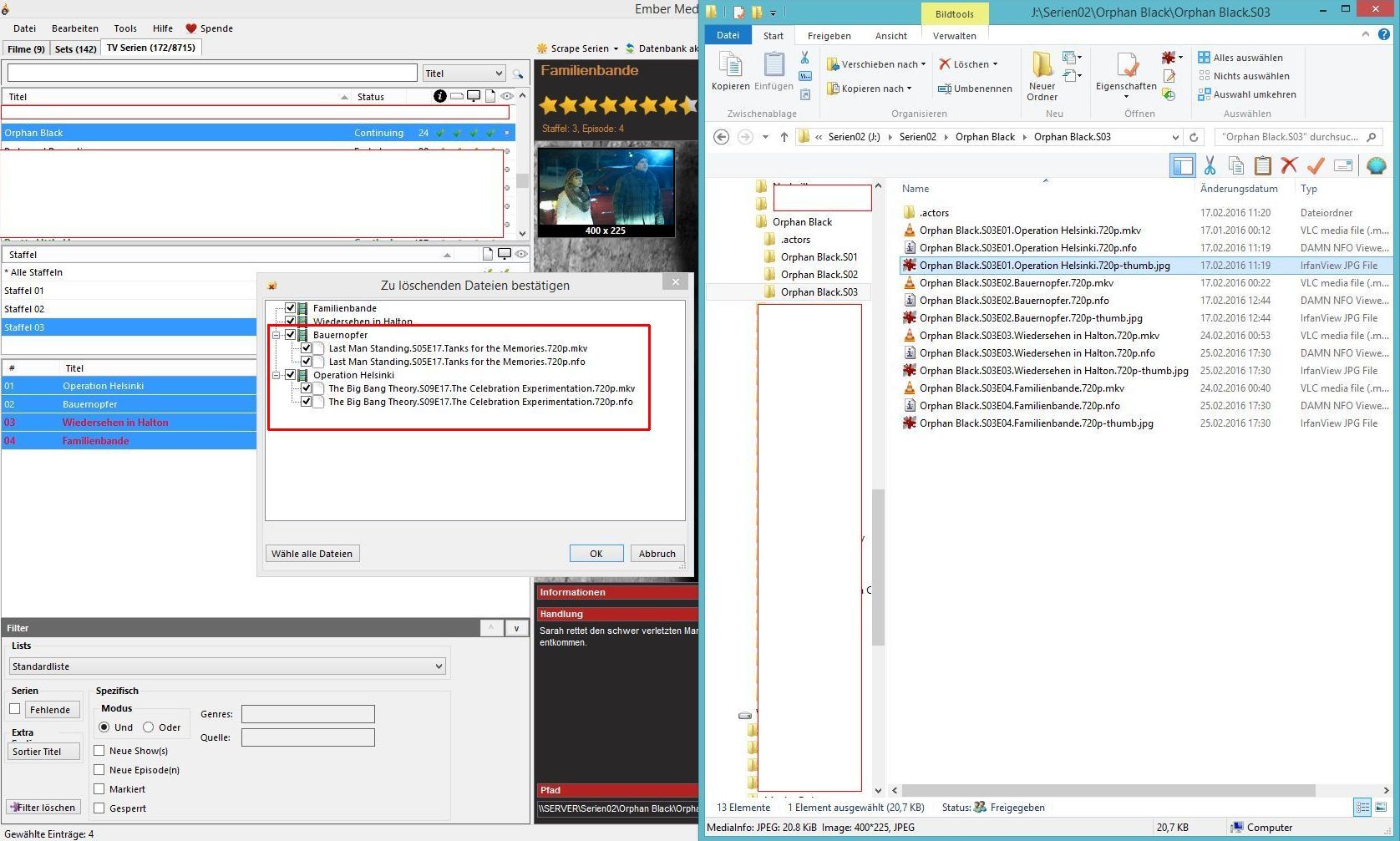
Task: Check the Neue Show(s) filter checkbox
Action: pos(99,750)
